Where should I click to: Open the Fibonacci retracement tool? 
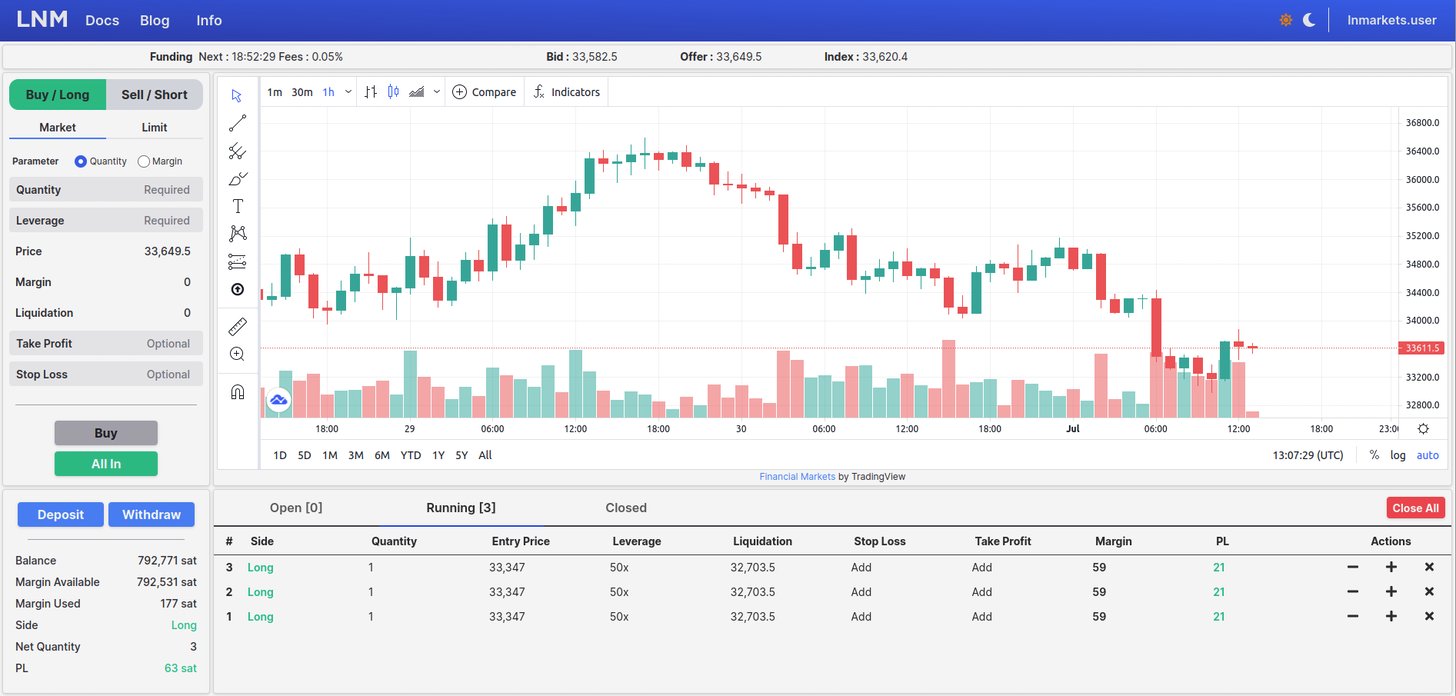[237, 151]
